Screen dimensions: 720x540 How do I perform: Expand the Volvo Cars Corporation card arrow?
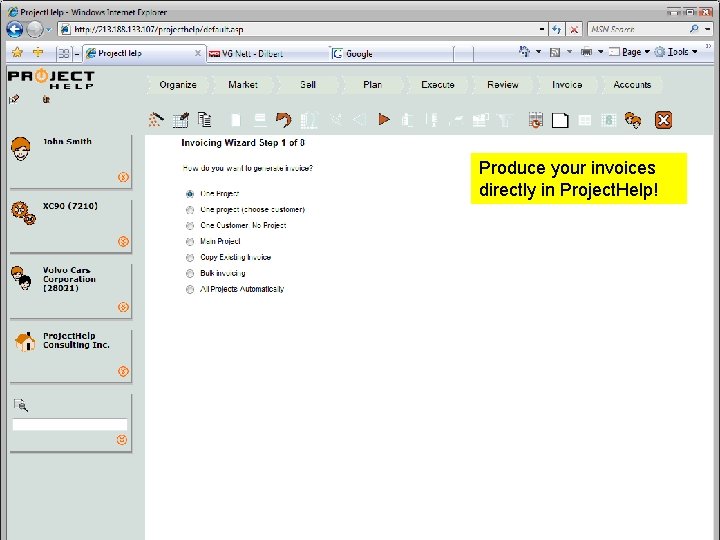[x=123, y=307]
